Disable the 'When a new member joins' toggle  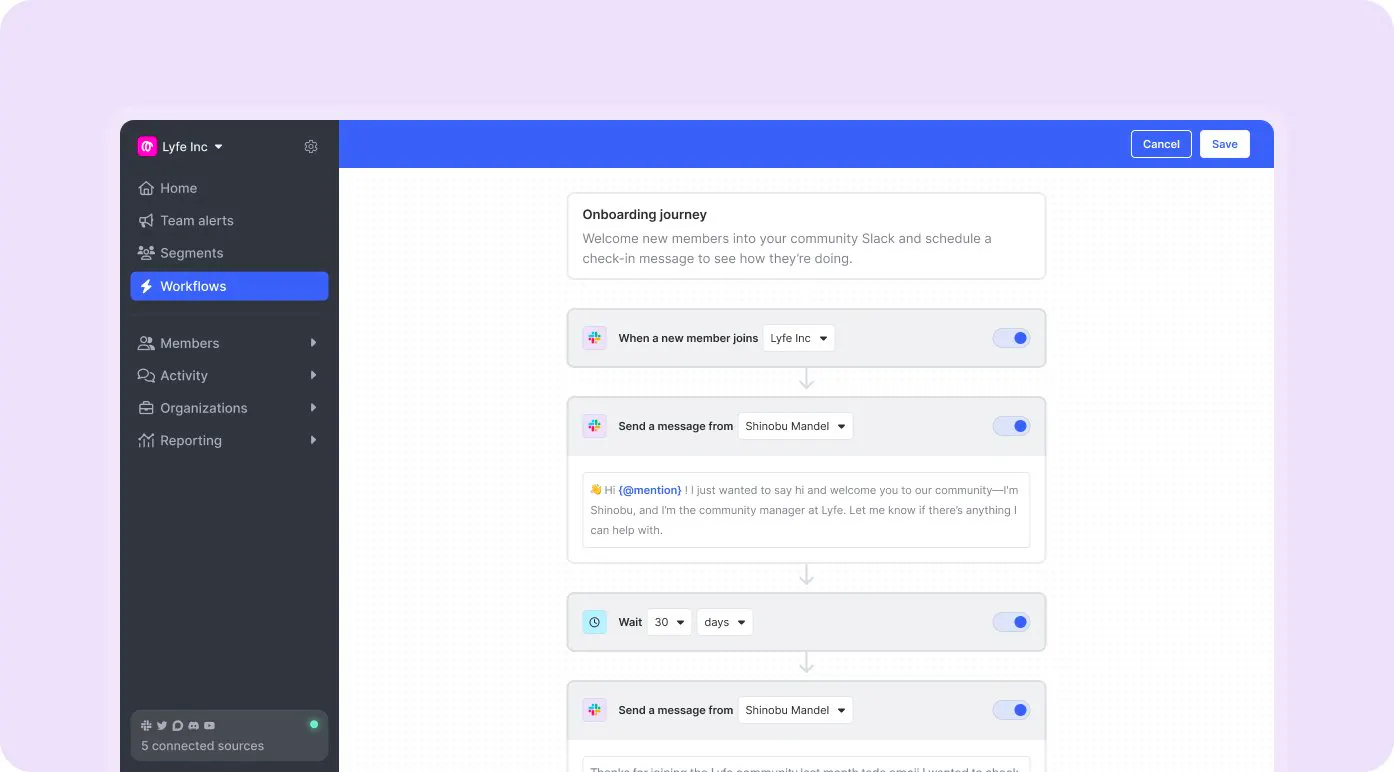(x=1011, y=338)
